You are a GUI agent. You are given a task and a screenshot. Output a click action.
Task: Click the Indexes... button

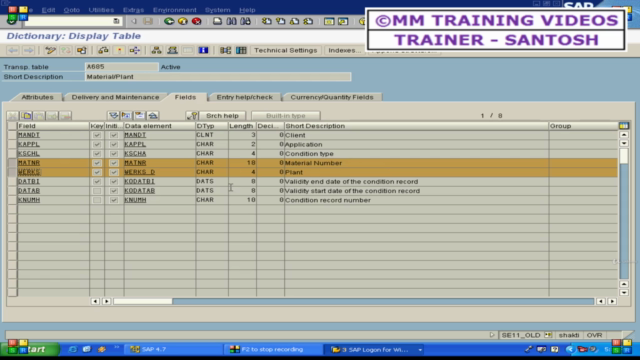click(344, 50)
